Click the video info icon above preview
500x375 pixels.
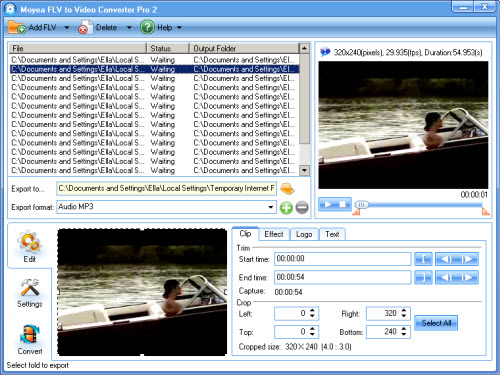click(325, 52)
